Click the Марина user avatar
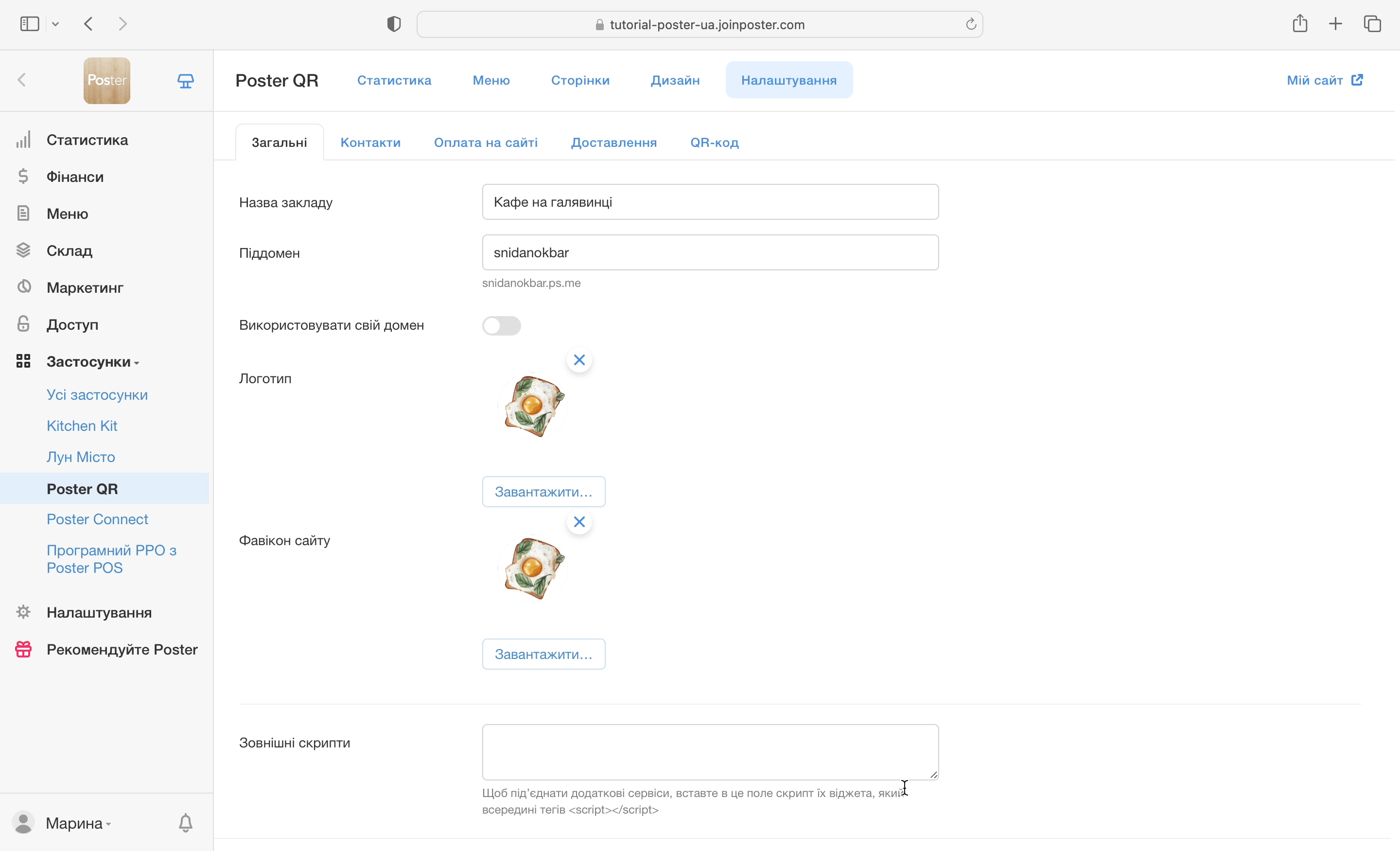Image resolution: width=1400 pixels, height=851 pixels. (23, 823)
